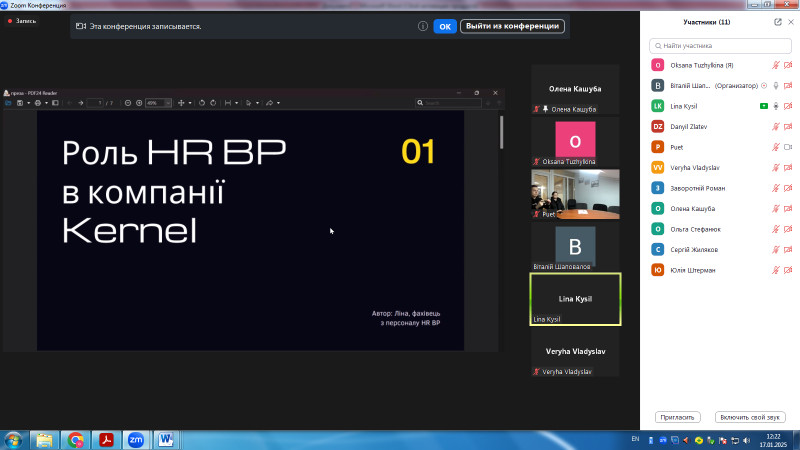Screen dimensions: 800x450
Task: Select Ольга Стефанюк in participants list
Action: click(698, 229)
